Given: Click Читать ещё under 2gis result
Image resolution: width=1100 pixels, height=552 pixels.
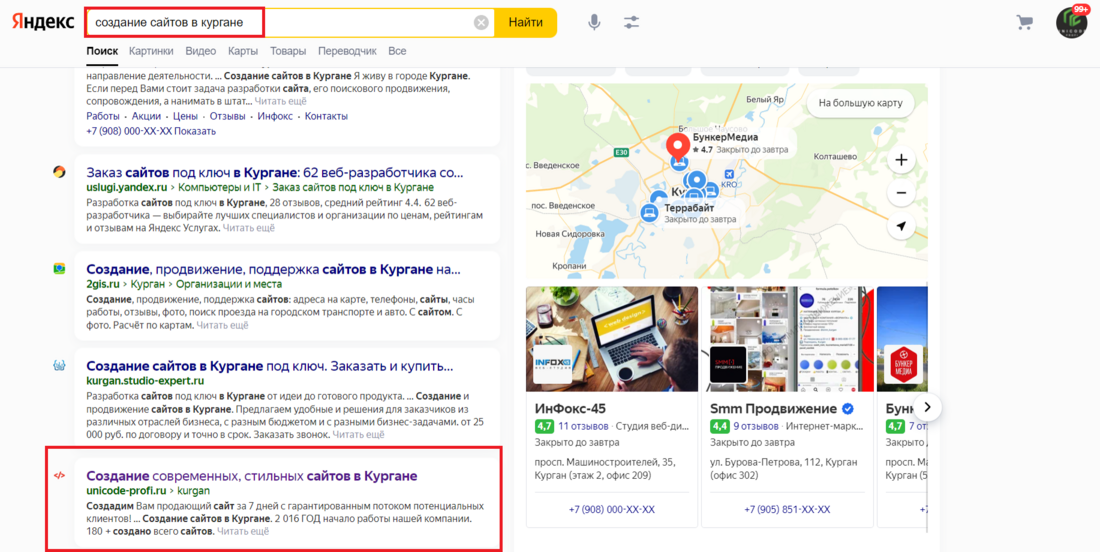Looking at the screenshot, I should click(x=222, y=325).
